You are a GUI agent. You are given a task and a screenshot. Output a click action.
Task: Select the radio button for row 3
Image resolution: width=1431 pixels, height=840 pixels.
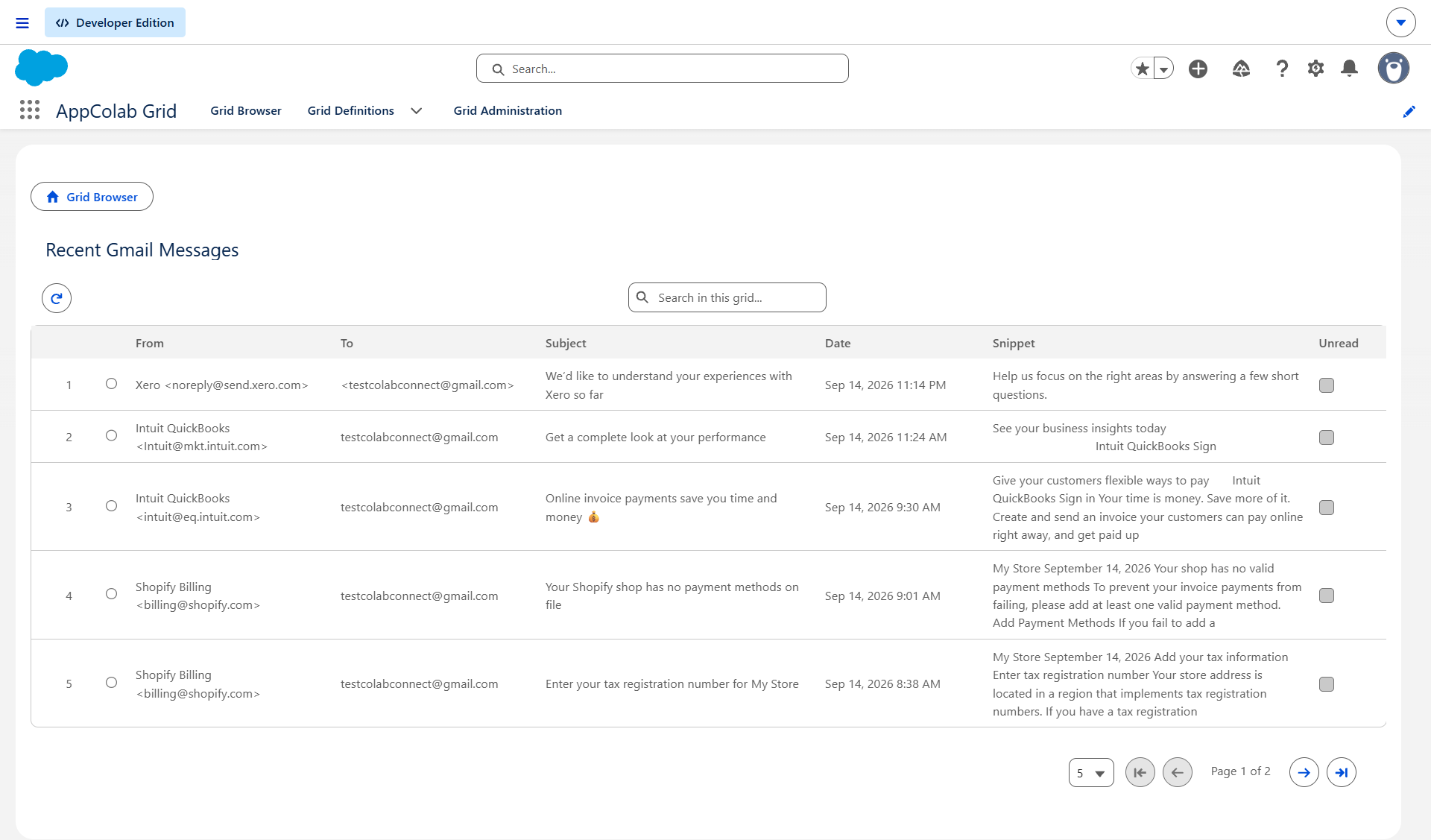(x=111, y=506)
